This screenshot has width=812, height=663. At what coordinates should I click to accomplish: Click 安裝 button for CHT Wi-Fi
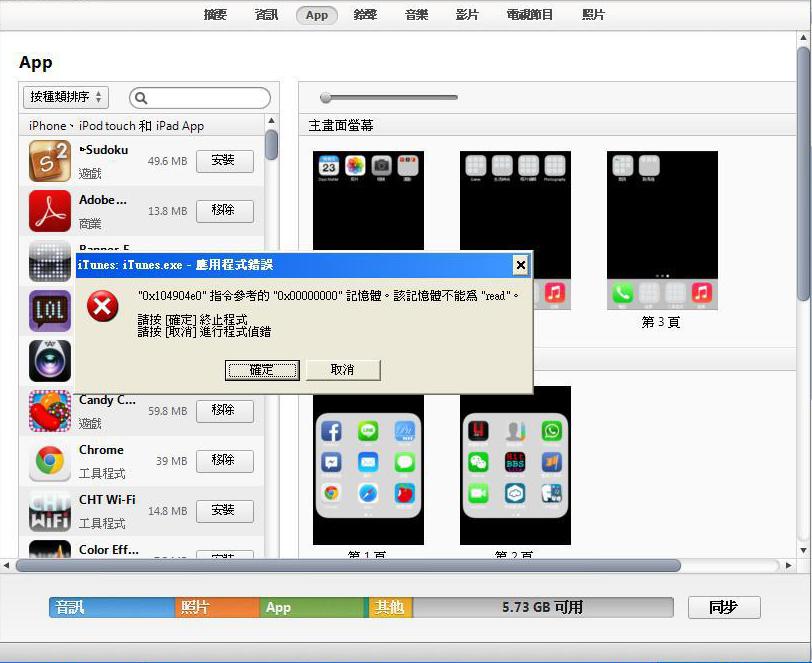(225, 511)
